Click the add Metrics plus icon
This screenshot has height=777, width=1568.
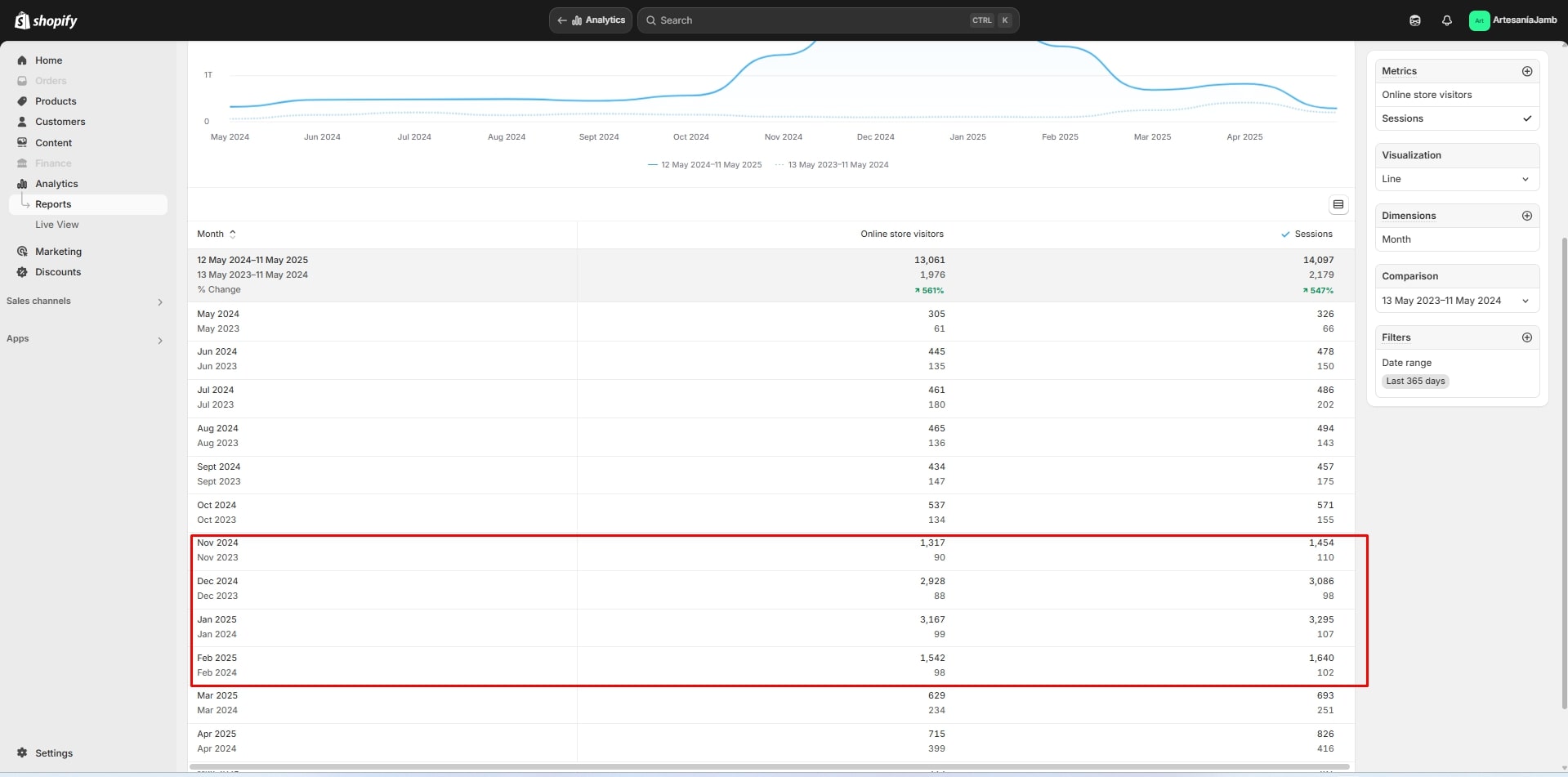1526,71
